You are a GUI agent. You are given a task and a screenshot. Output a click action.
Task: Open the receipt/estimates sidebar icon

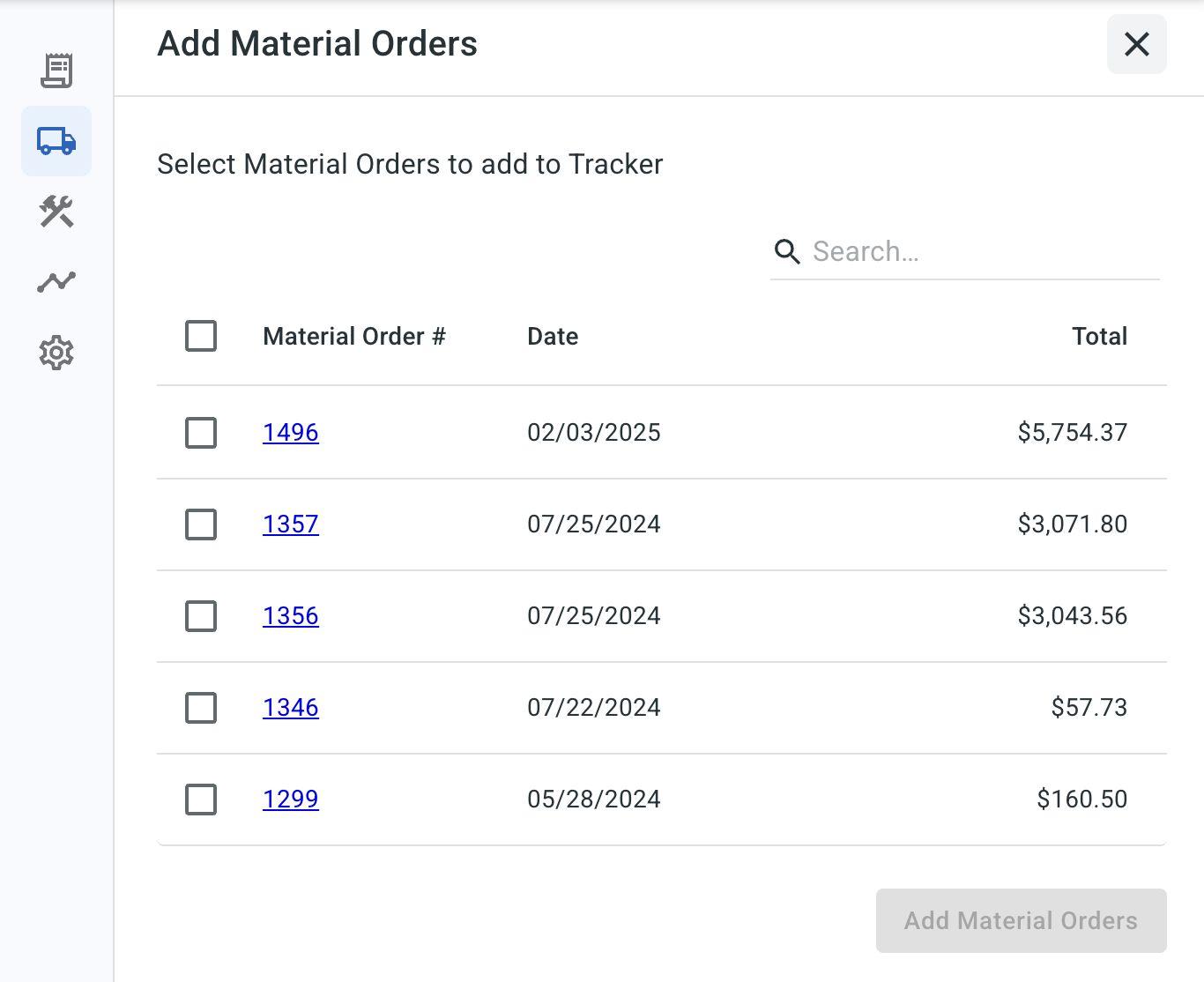(56, 71)
